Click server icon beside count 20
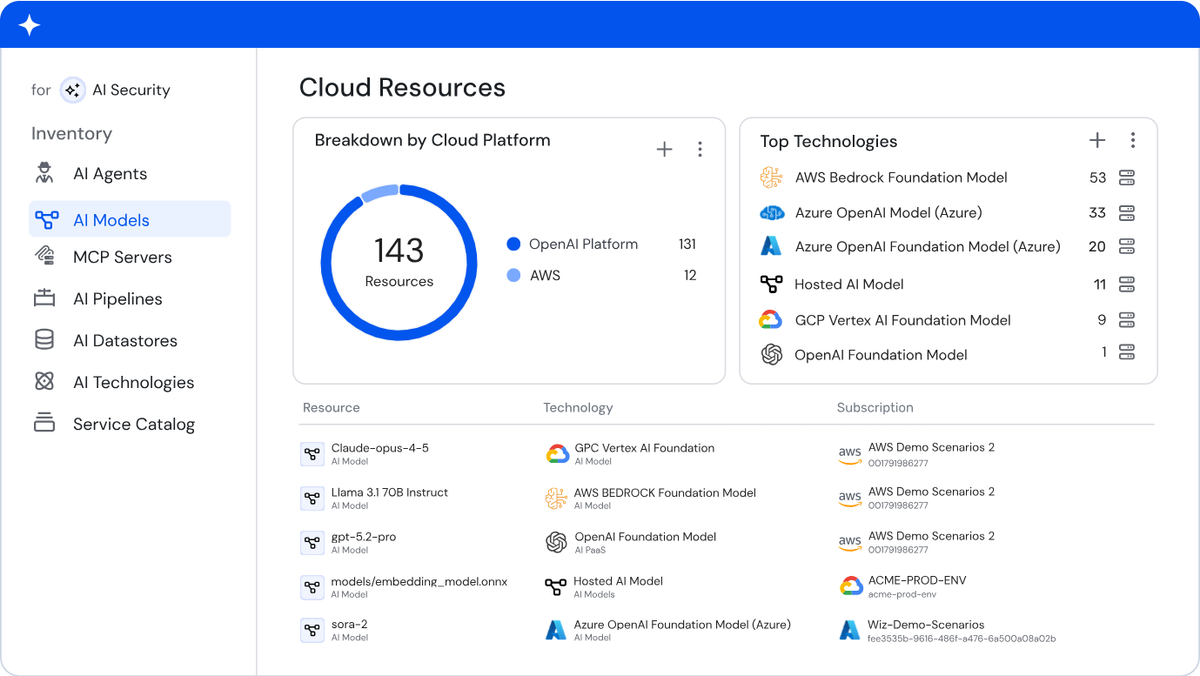This screenshot has height=676, width=1200. click(x=1127, y=247)
